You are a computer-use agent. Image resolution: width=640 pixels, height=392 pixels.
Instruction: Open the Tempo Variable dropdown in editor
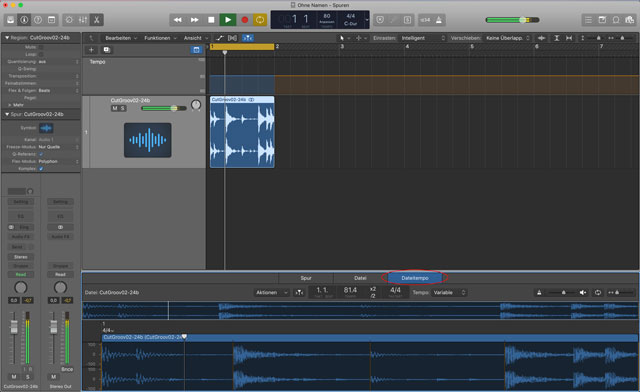(x=449, y=292)
